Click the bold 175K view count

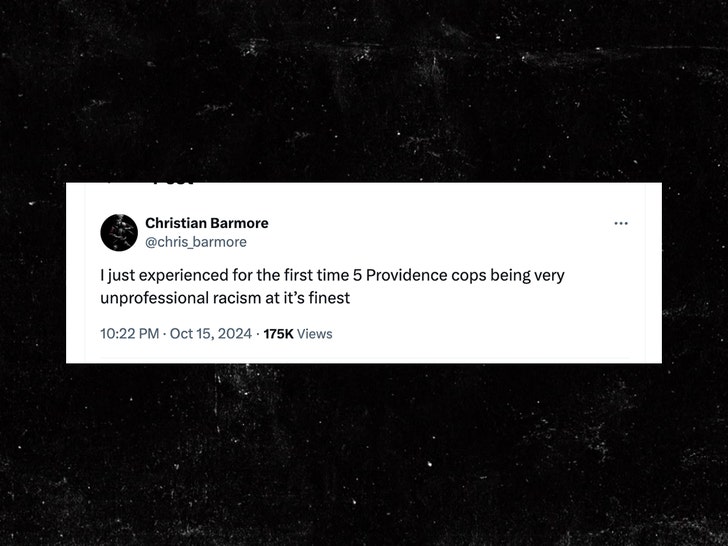(278, 333)
